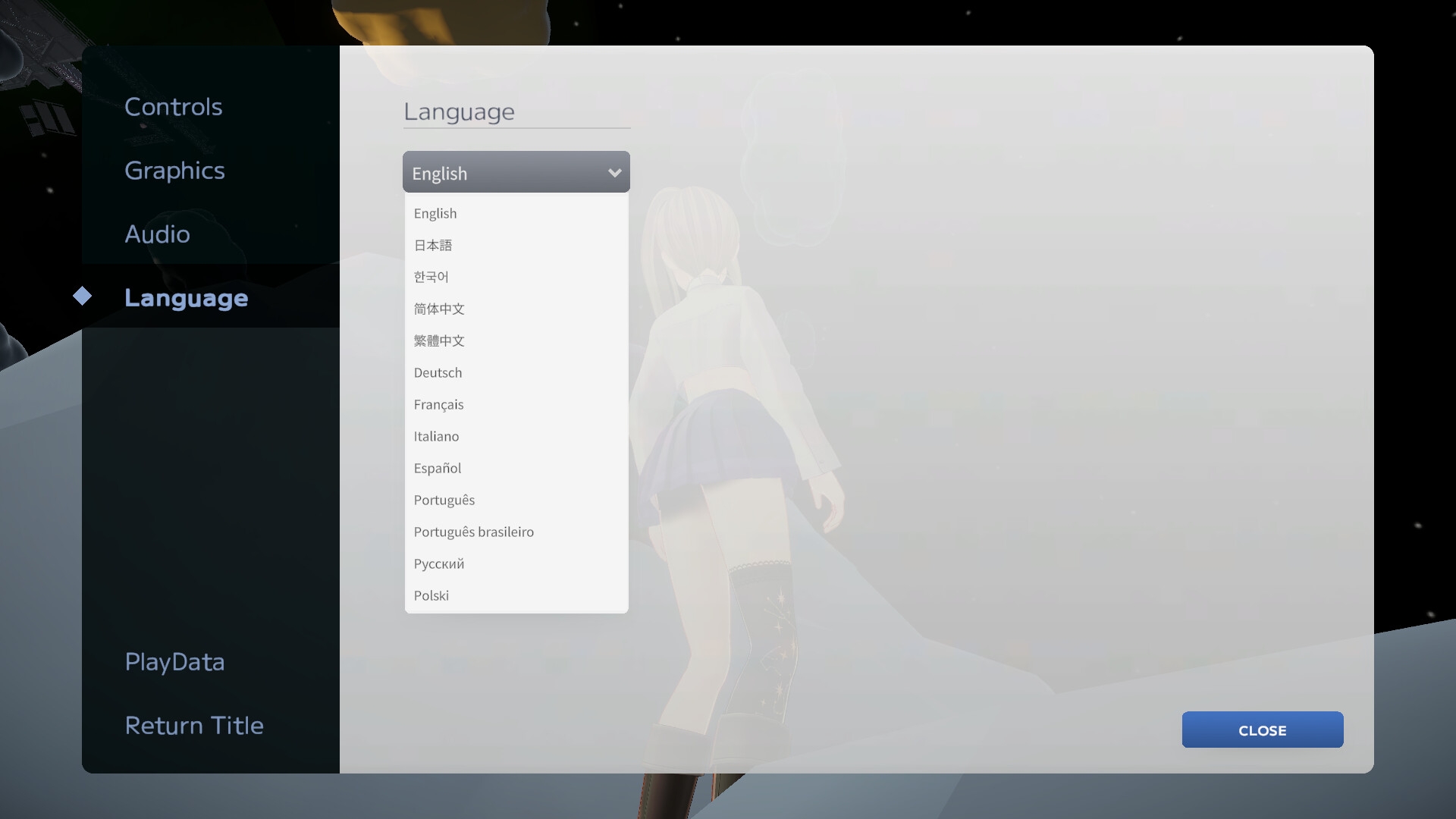Choose Polski at the list bottom

click(x=431, y=596)
